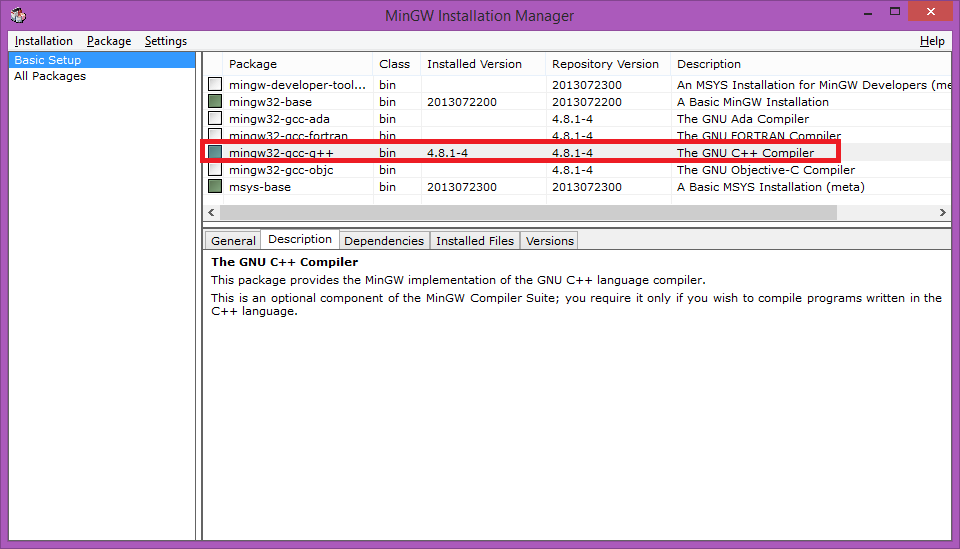Click the horizontal scrollbar right arrow
This screenshot has height=549, width=960.
click(943, 212)
